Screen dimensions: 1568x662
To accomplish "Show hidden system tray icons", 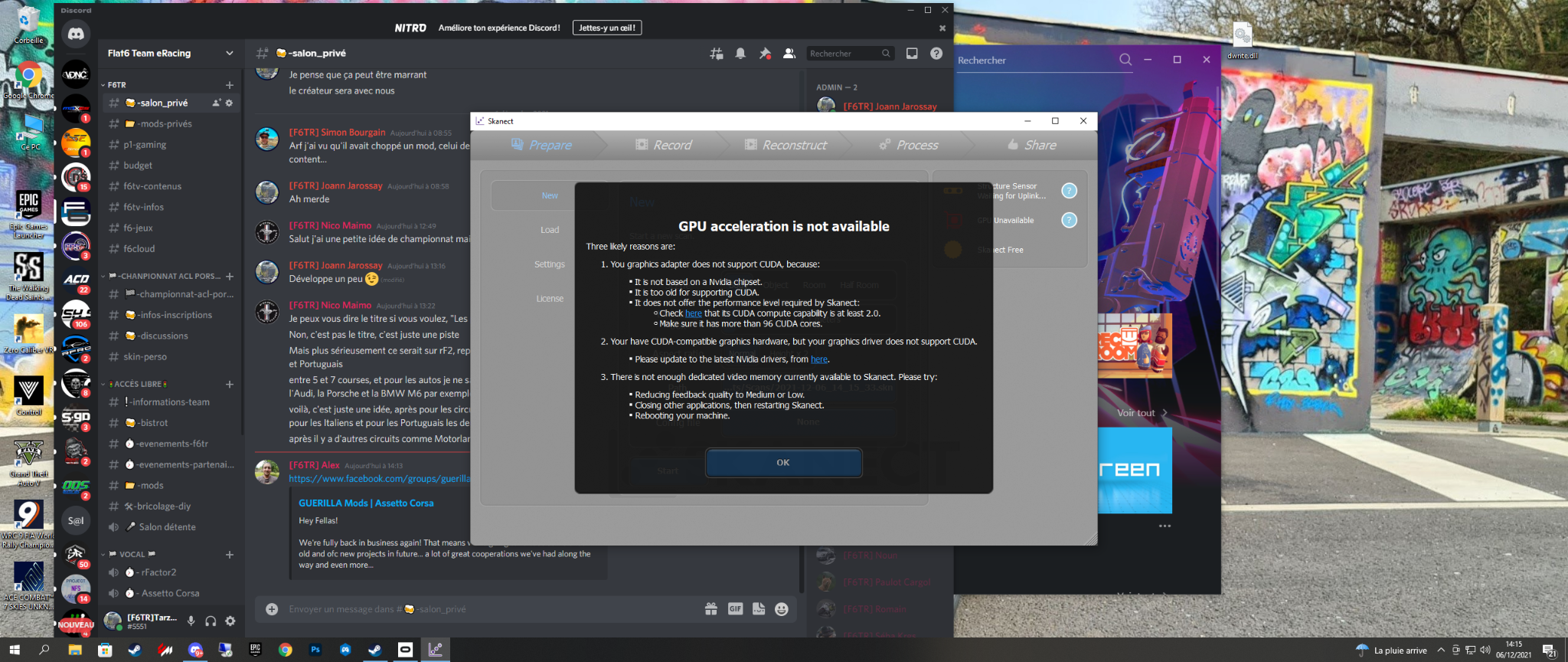I will click(1441, 651).
